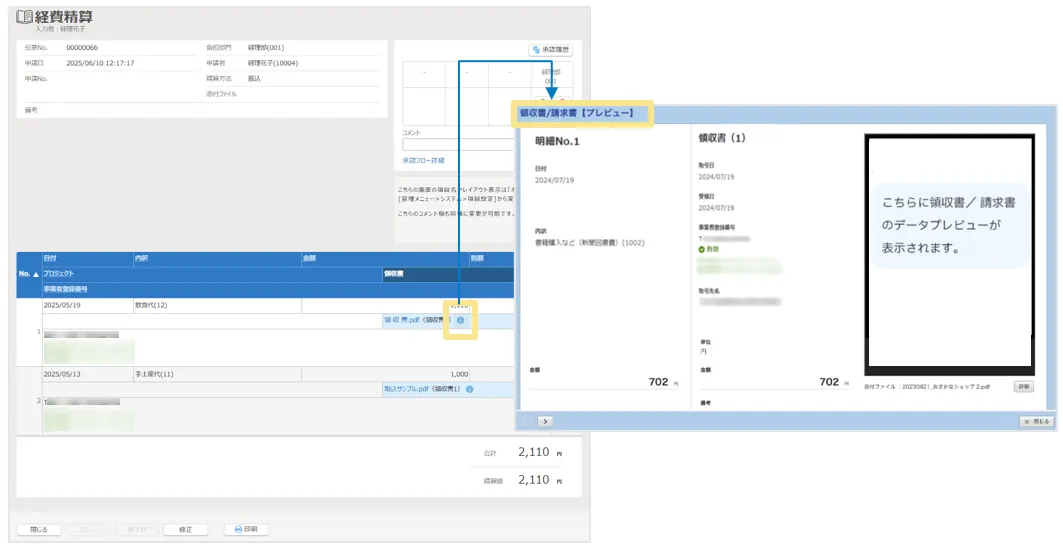The height and width of the screenshot is (550, 1063).
Task: Open the 承認履歴 approval history
Action: pyautogui.click(x=552, y=49)
